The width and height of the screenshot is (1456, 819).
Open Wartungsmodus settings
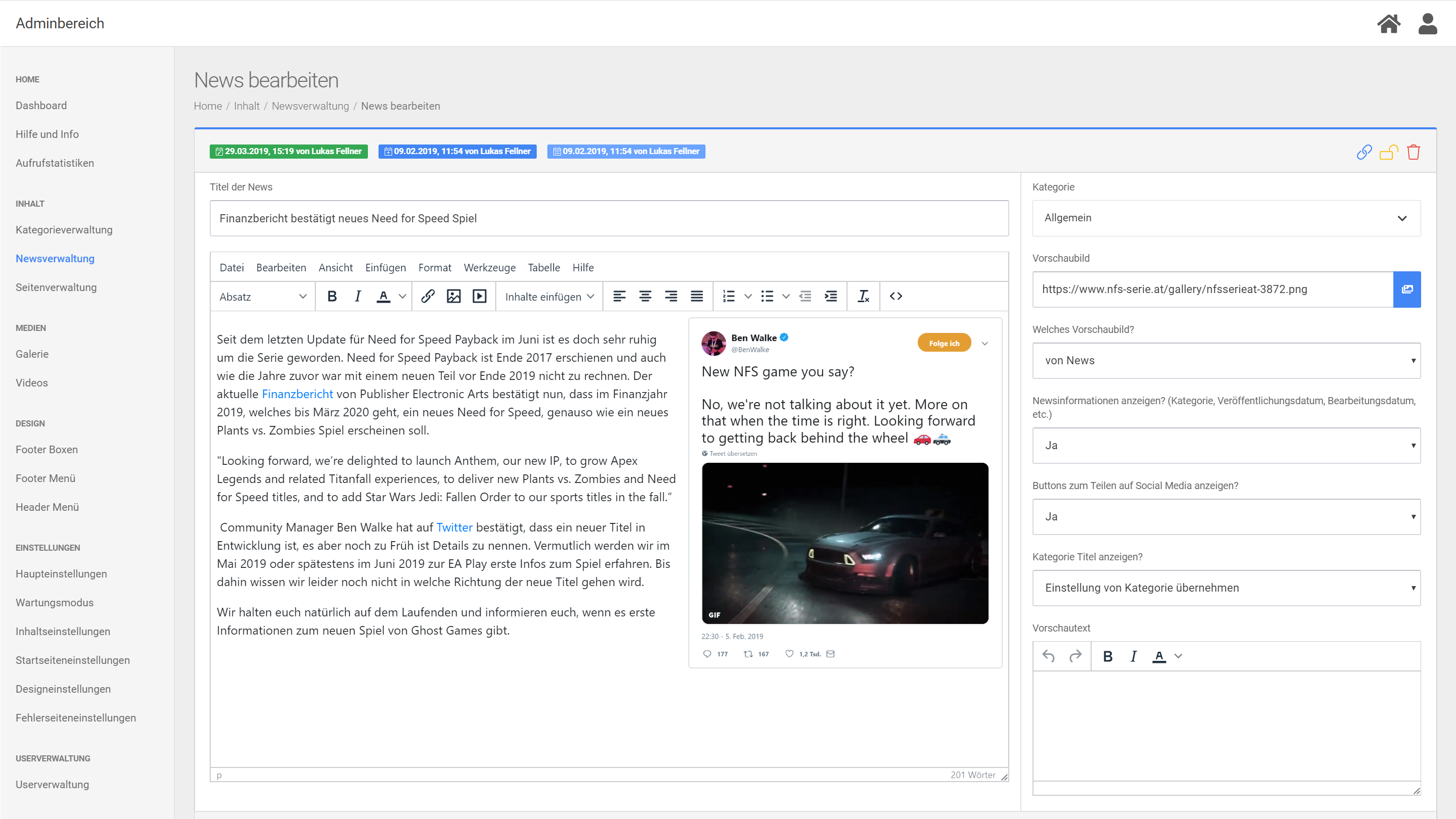(x=54, y=603)
